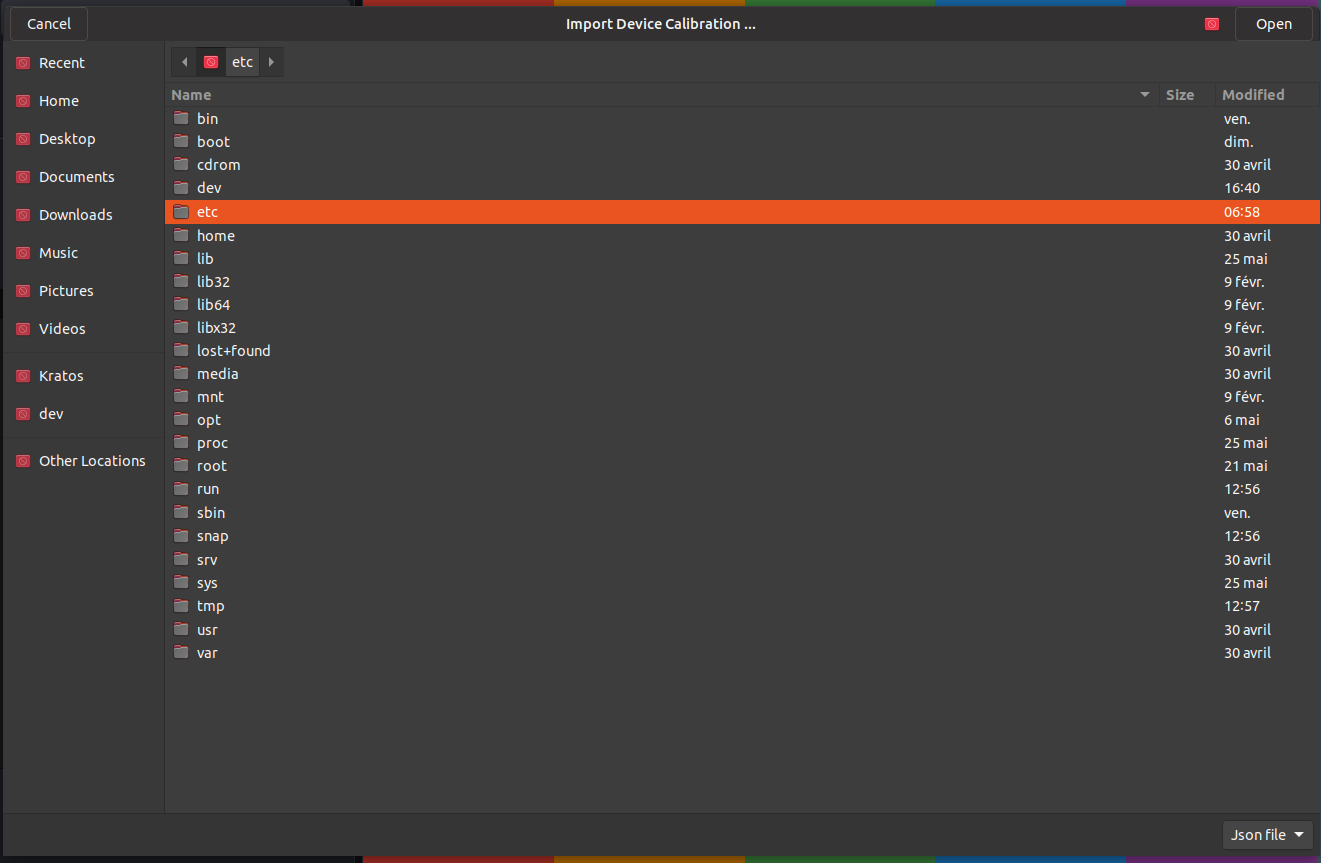This screenshot has height=863, width=1321.
Task: Open the Pictures folder from the sidebar
Action: 66,290
